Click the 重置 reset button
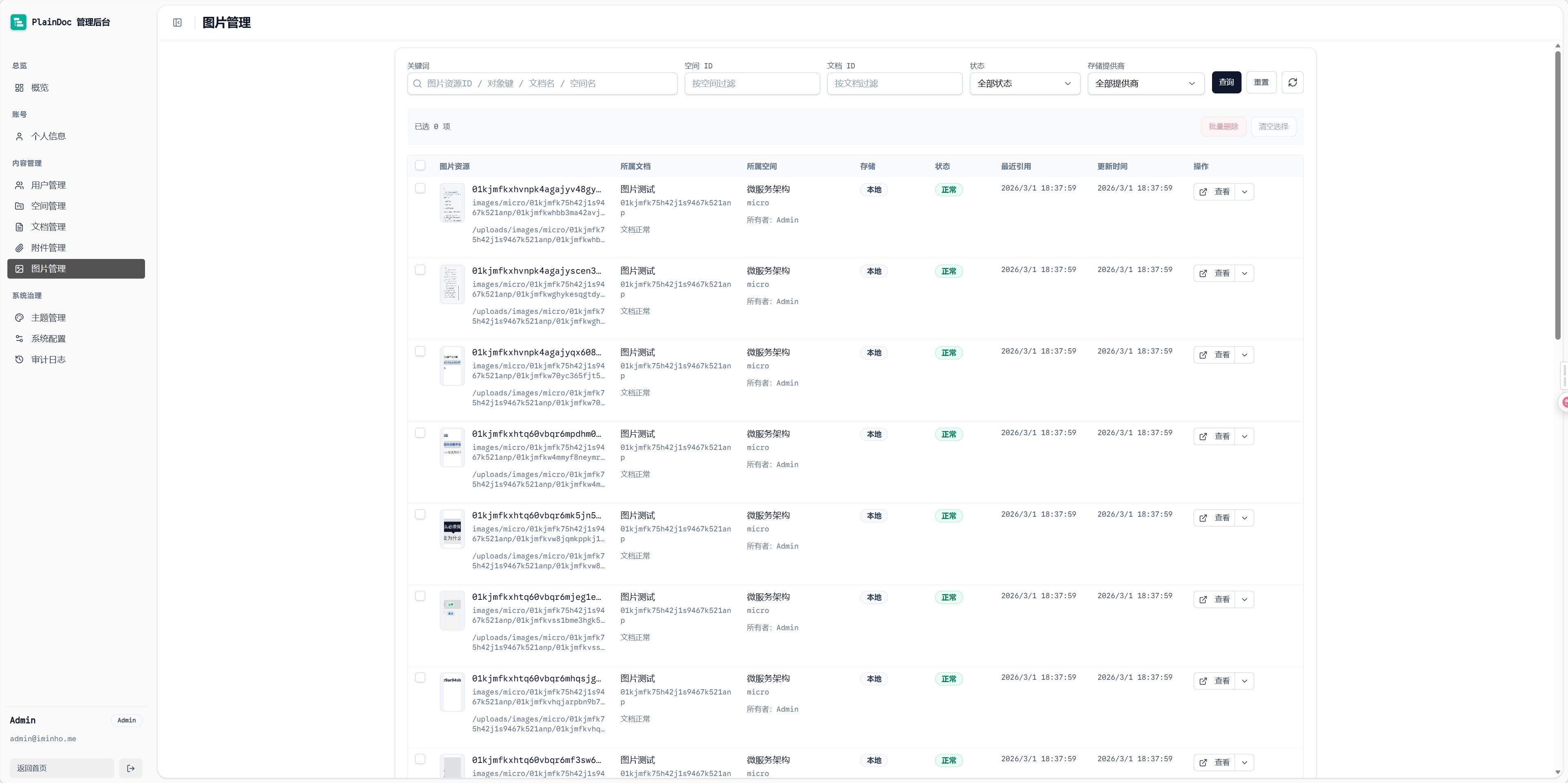Viewport: 1568px width, 783px height. [x=1261, y=82]
